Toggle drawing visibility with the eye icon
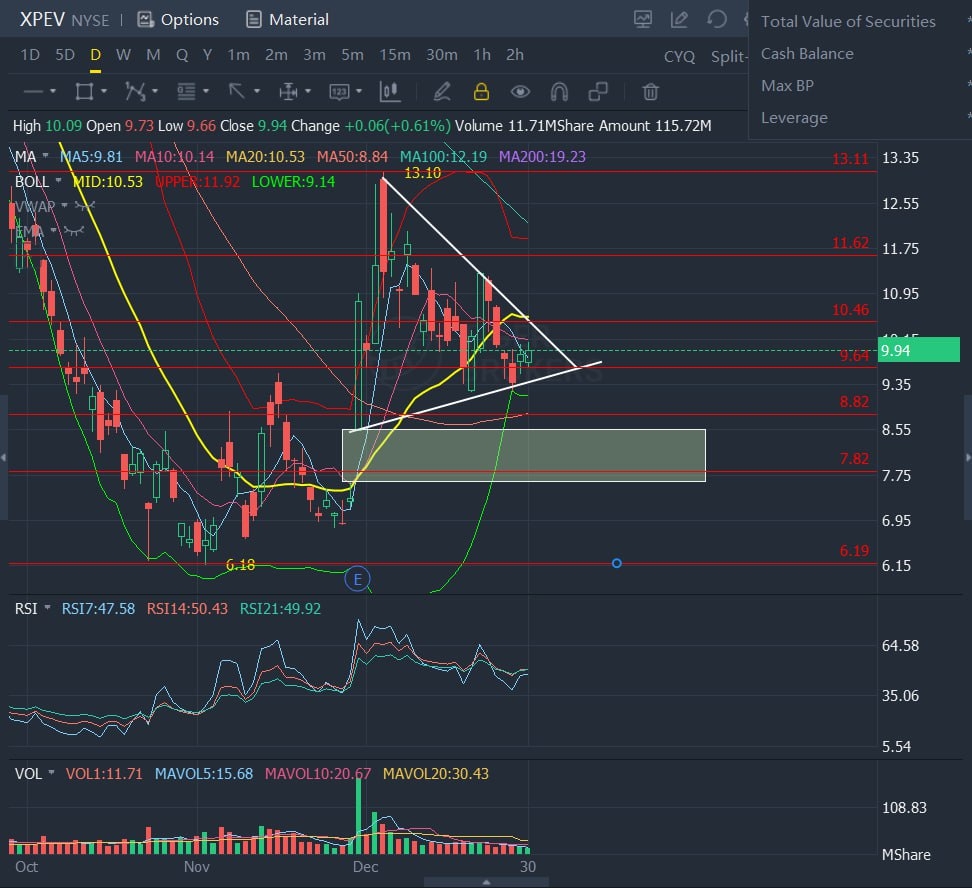Image resolution: width=972 pixels, height=888 pixels. click(x=520, y=92)
